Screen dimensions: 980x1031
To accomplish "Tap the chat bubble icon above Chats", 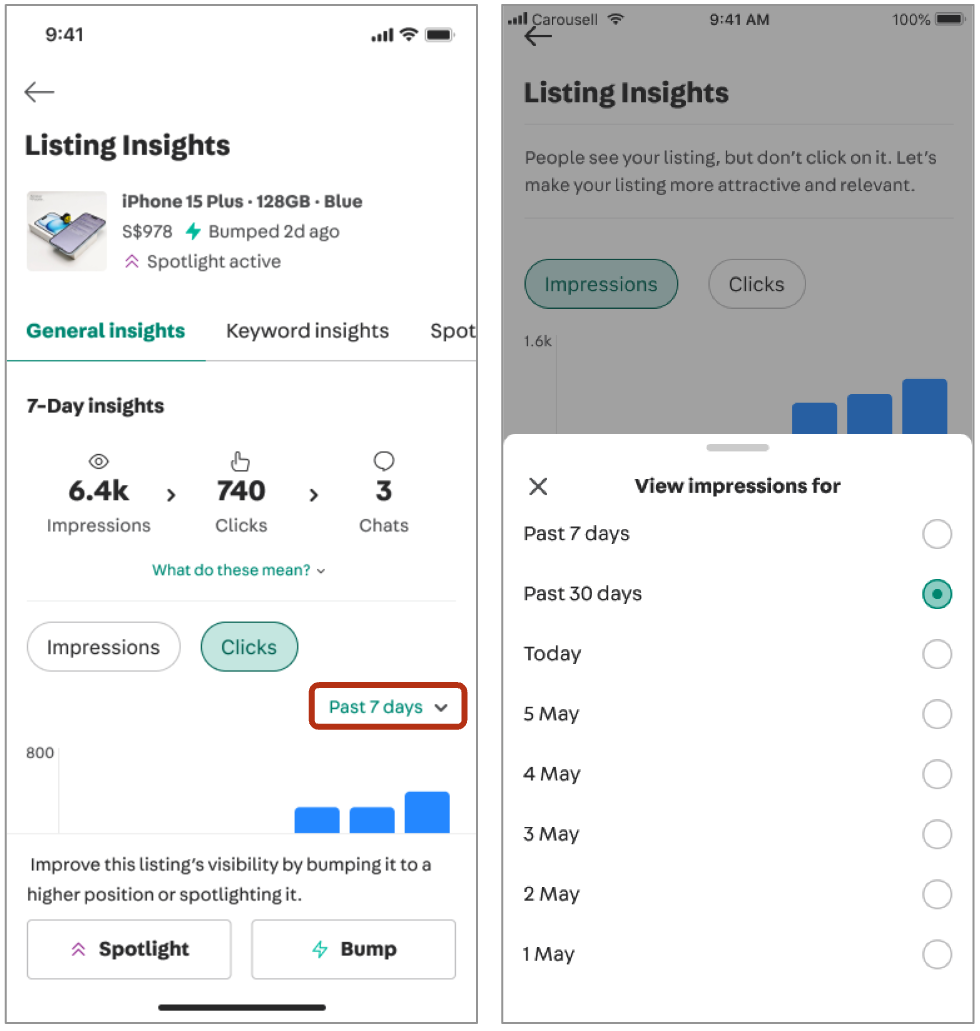I will tap(383, 461).
